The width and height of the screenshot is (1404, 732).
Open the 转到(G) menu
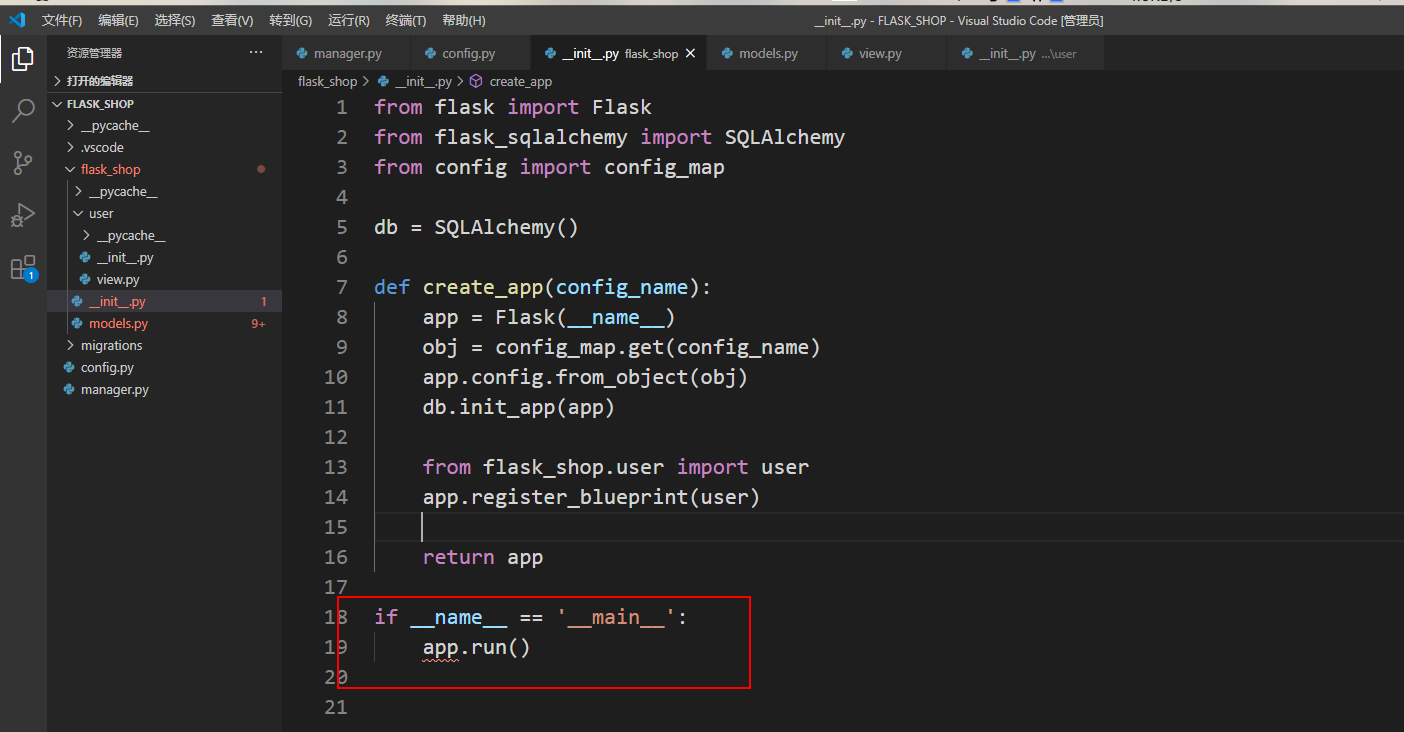[x=290, y=20]
